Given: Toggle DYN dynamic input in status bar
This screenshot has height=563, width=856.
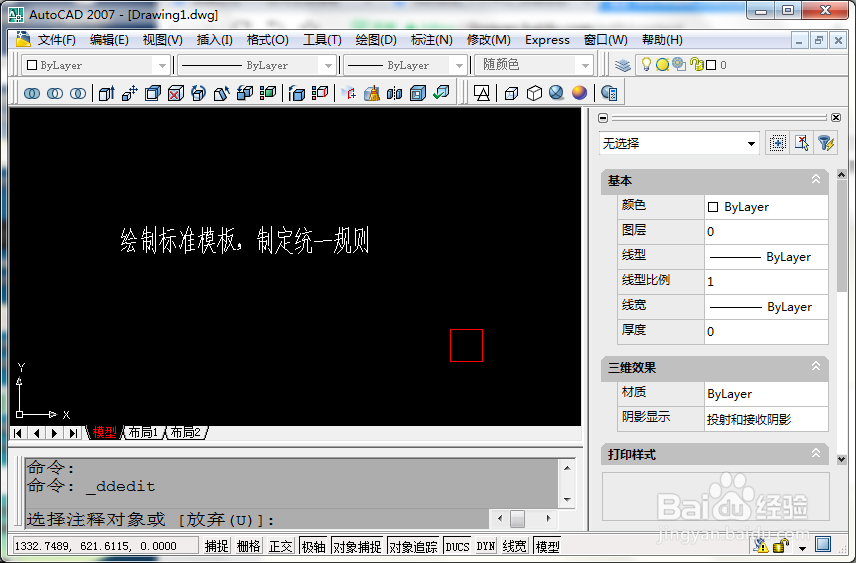Looking at the screenshot, I should (x=486, y=546).
